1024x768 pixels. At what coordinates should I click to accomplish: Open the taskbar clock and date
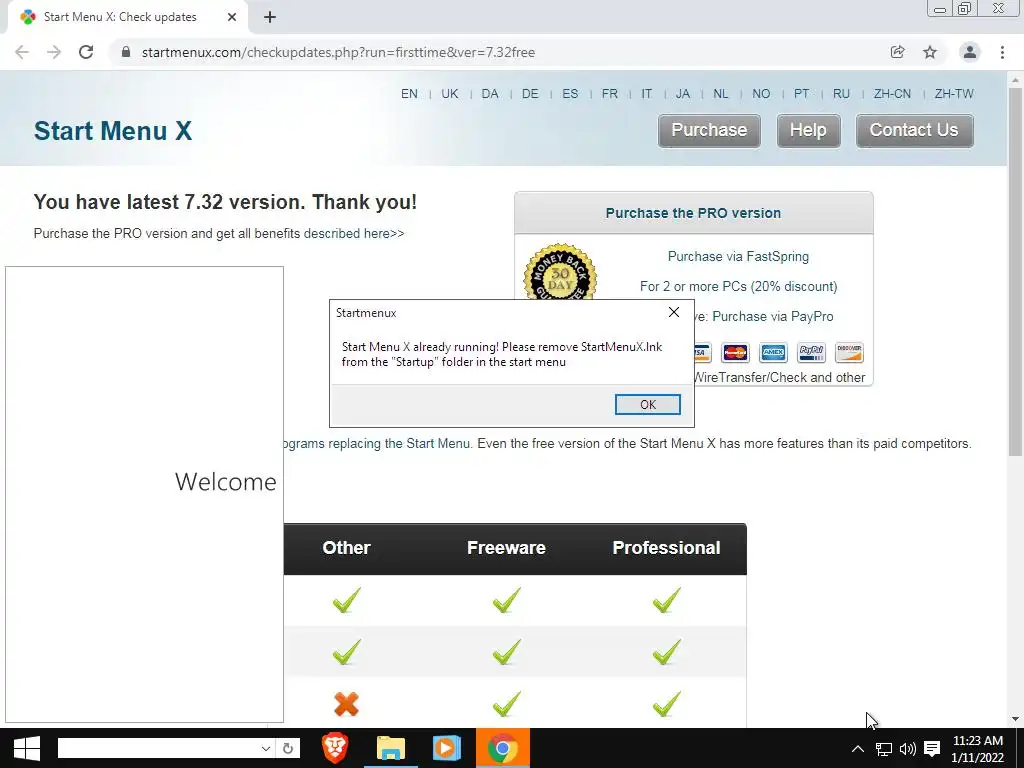(978, 749)
